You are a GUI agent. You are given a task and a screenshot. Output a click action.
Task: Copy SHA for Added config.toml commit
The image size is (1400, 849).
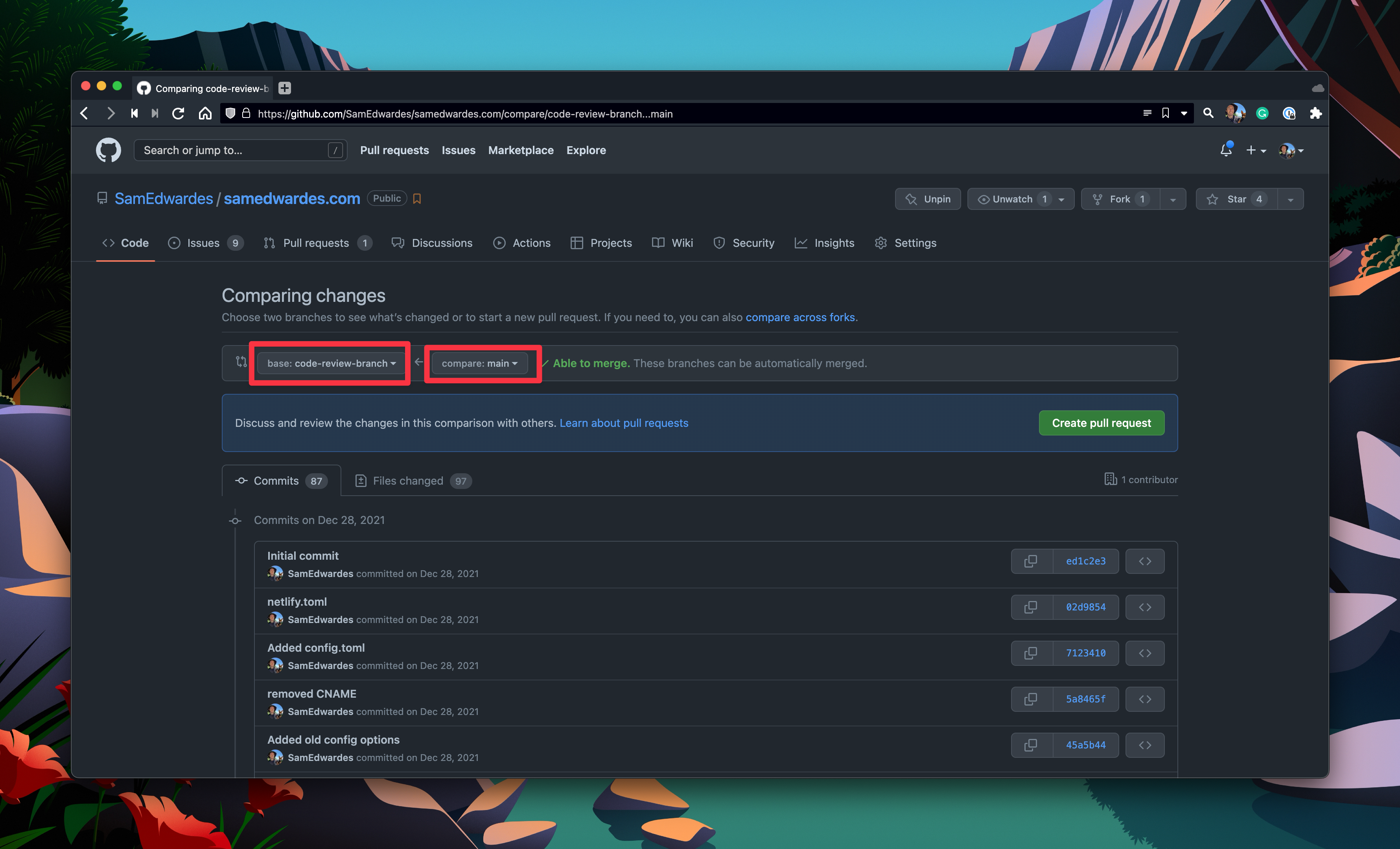(x=1031, y=653)
